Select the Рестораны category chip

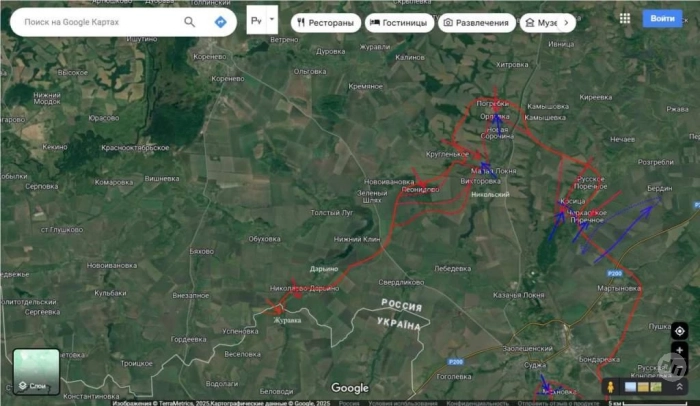coord(326,23)
